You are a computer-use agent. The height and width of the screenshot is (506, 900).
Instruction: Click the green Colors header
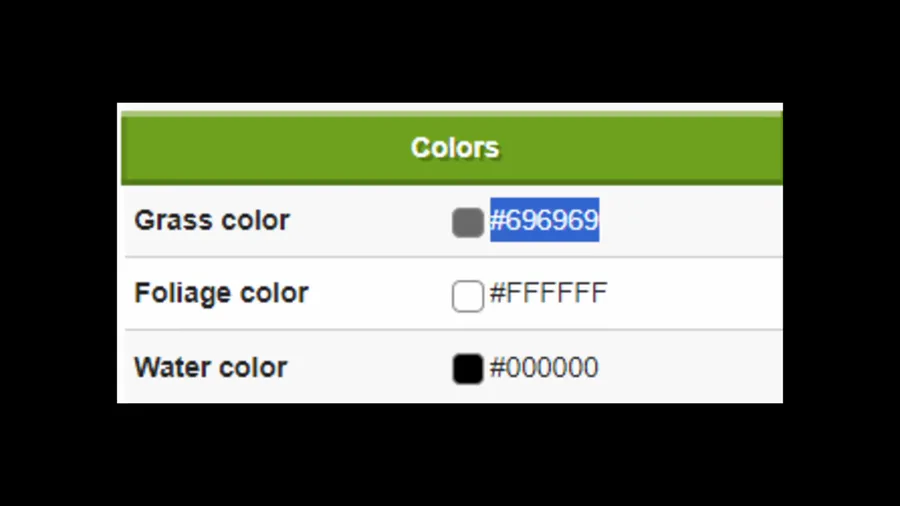452,149
